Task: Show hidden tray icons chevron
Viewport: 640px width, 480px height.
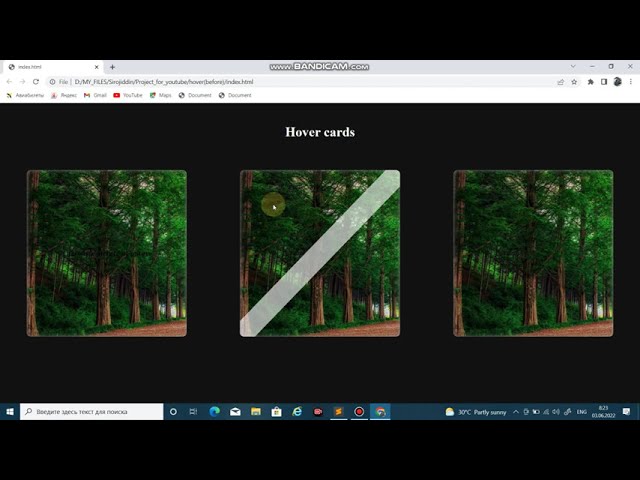Action: pos(516,412)
